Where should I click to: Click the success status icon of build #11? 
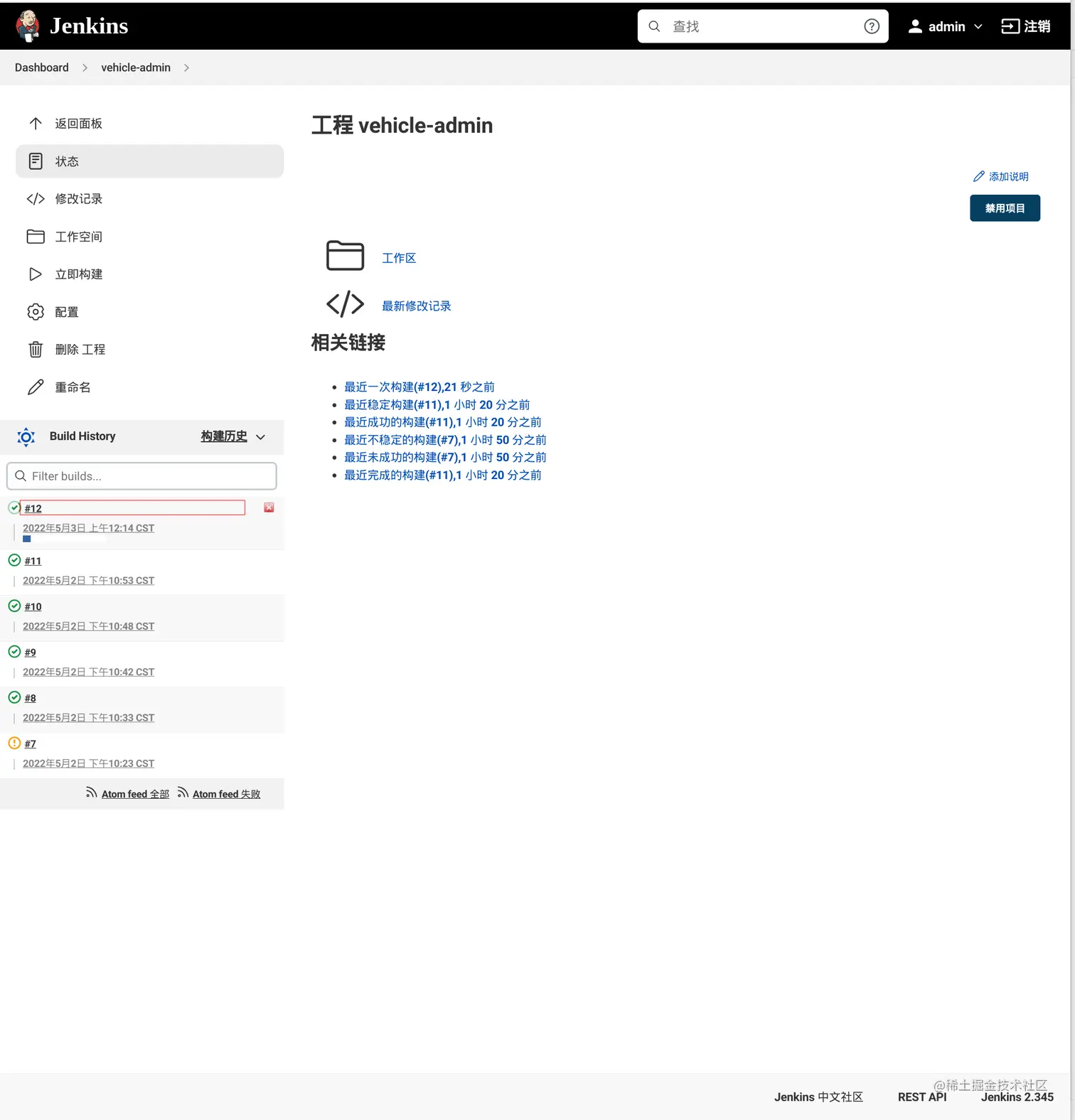pyautogui.click(x=14, y=560)
